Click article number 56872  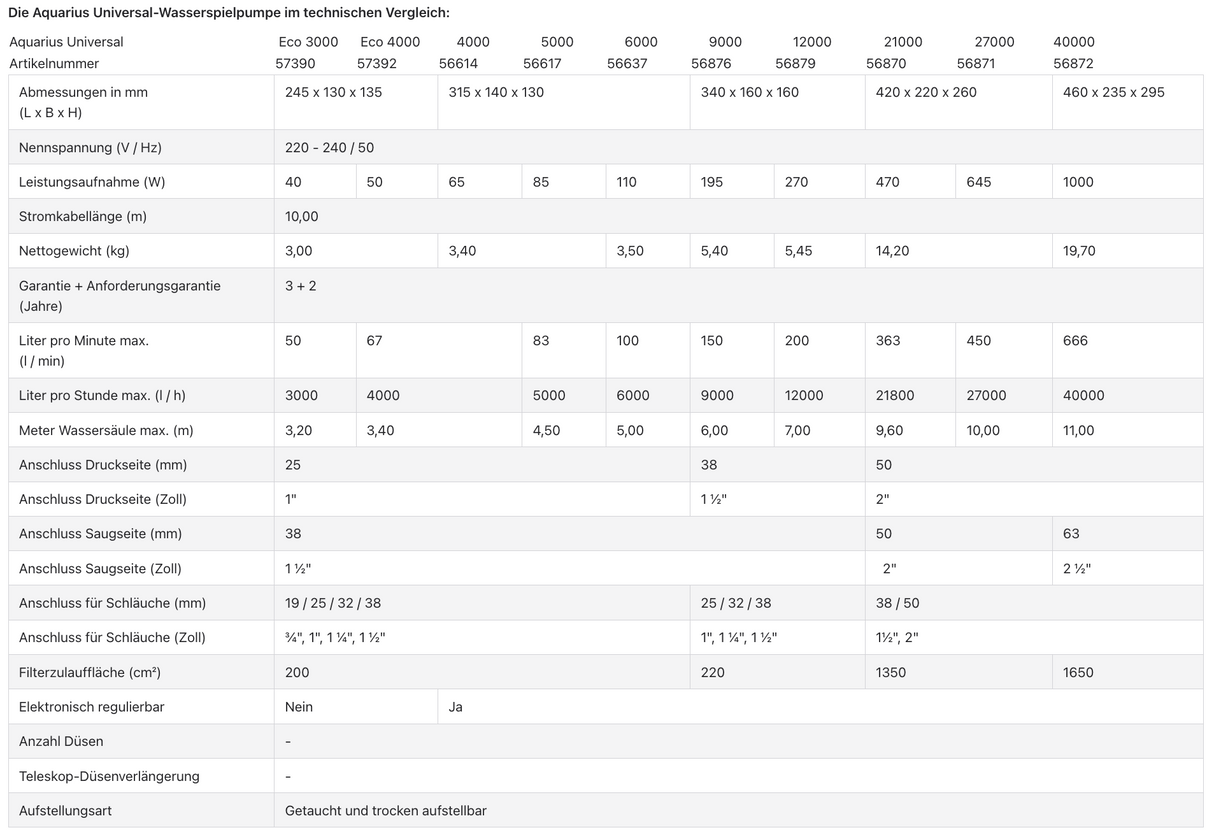click(x=1073, y=63)
